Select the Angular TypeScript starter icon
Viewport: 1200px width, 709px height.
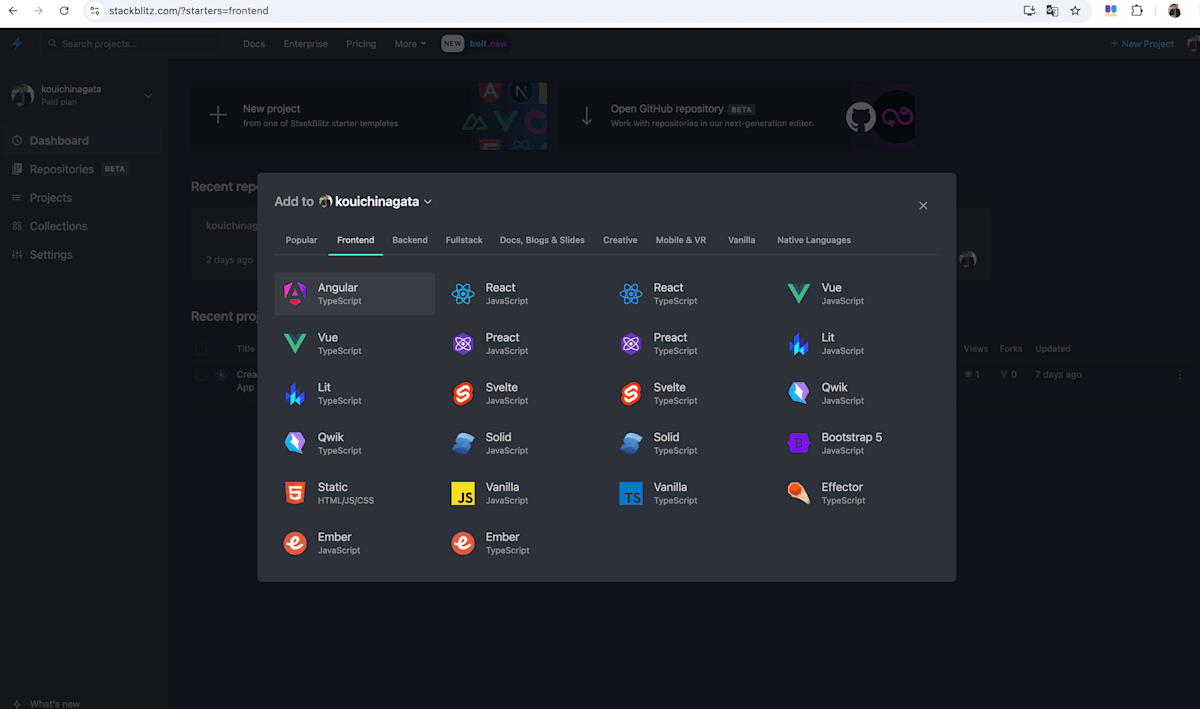coord(295,293)
